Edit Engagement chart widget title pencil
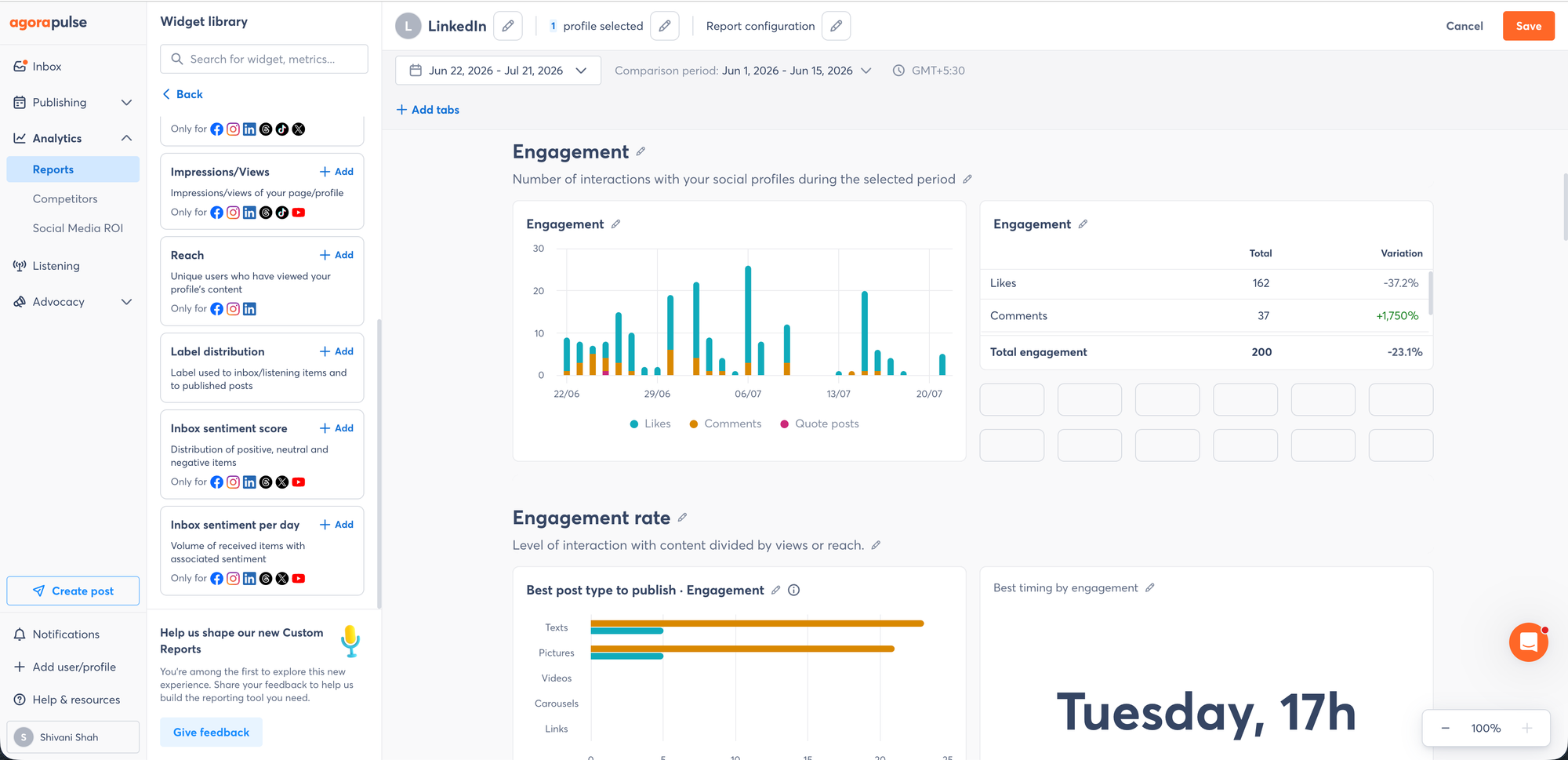Viewport: 1568px width, 760px height. pyautogui.click(x=615, y=224)
